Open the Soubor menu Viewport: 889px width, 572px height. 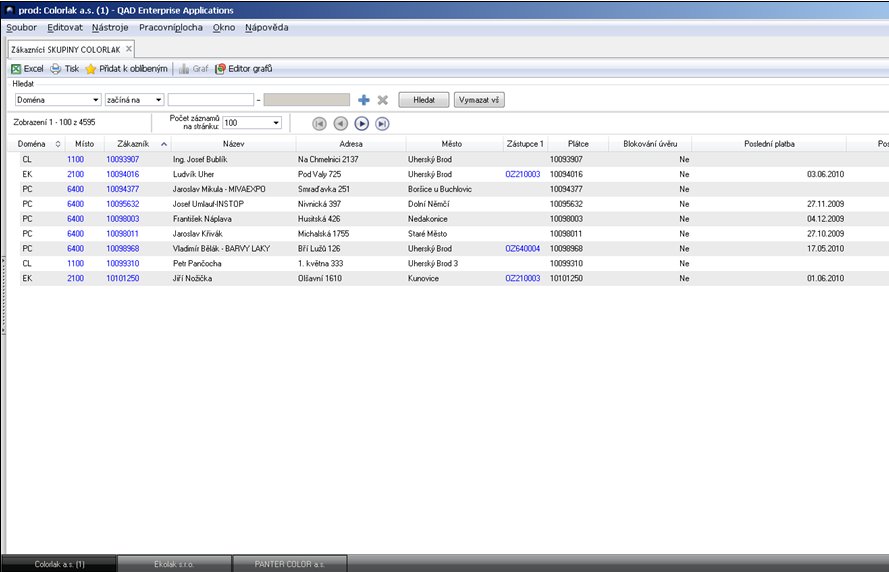point(22,27)
